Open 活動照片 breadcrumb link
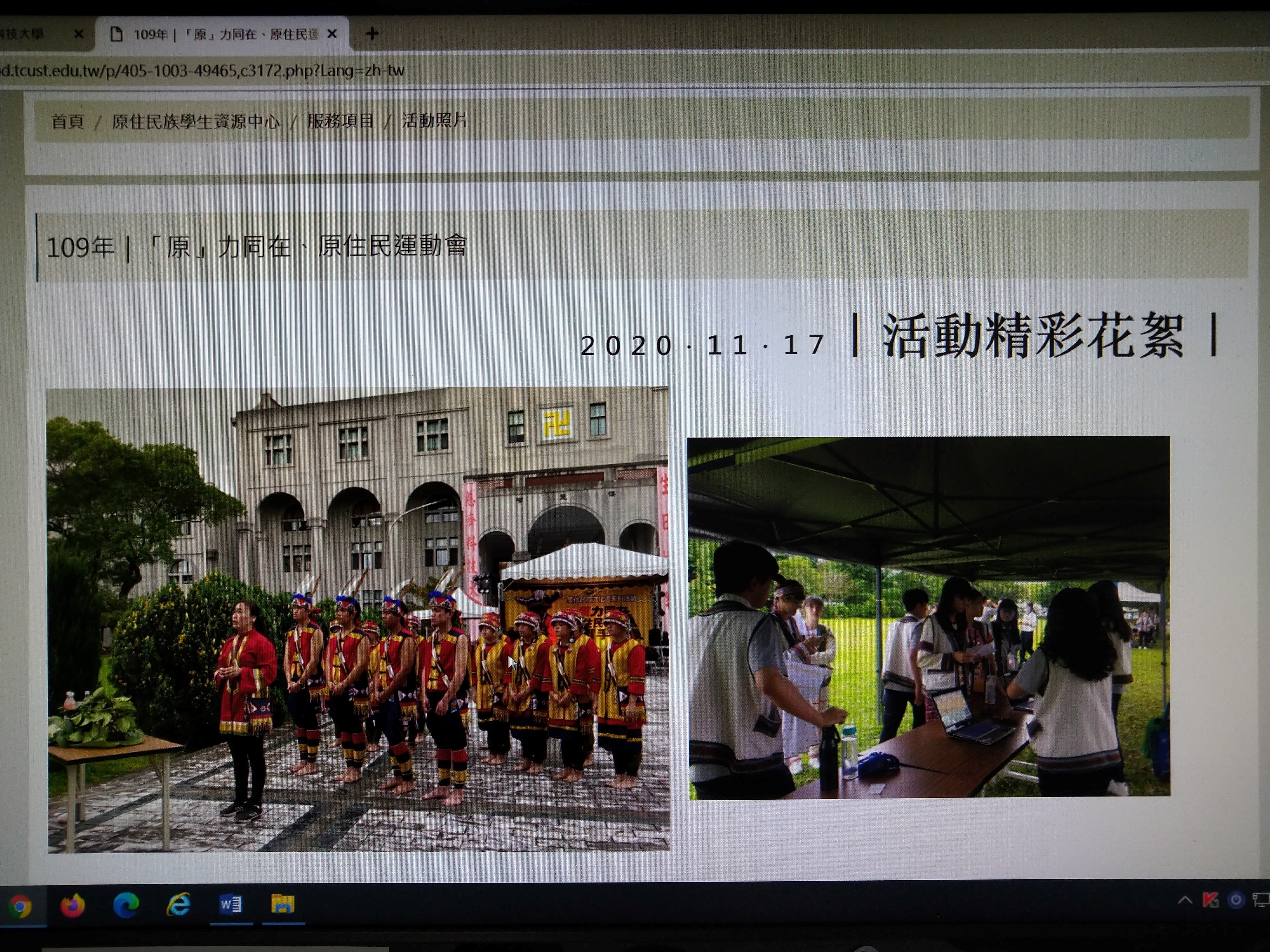The image size is (1270, 952). [x=435, y=121]
